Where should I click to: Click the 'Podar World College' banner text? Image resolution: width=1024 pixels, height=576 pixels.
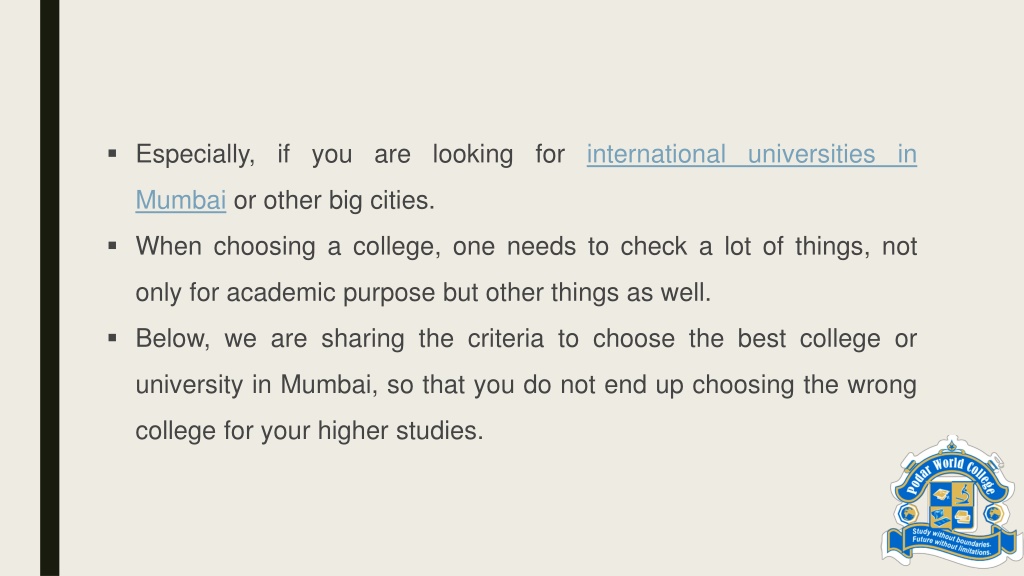952,475
